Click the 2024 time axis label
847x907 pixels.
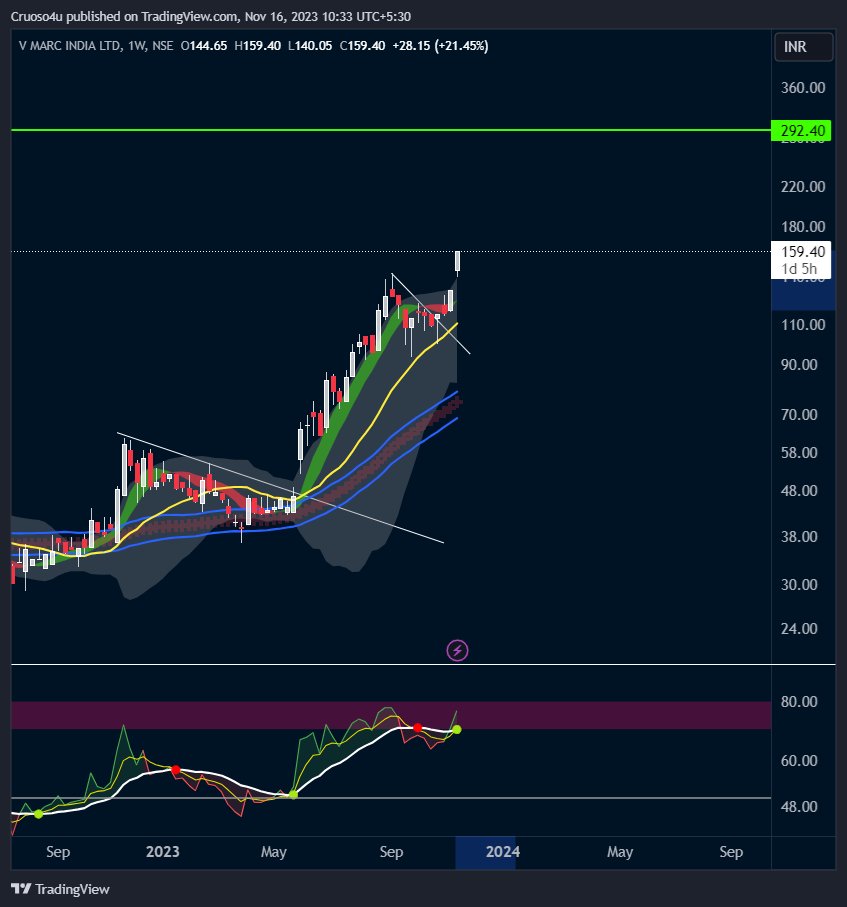(x=503, y=852)
